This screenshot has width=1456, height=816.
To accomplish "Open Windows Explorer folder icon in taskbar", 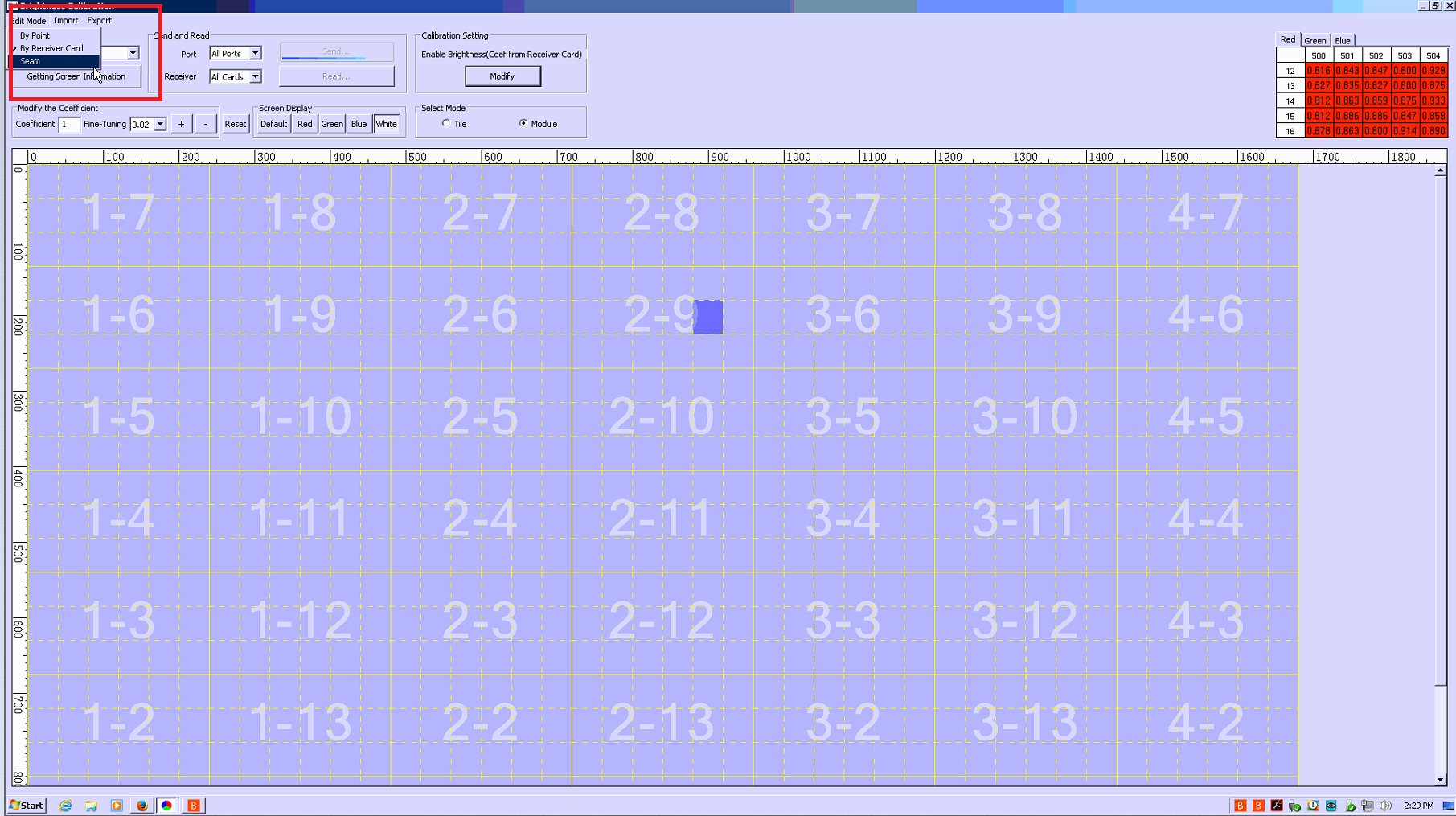I will coord(91,805).
